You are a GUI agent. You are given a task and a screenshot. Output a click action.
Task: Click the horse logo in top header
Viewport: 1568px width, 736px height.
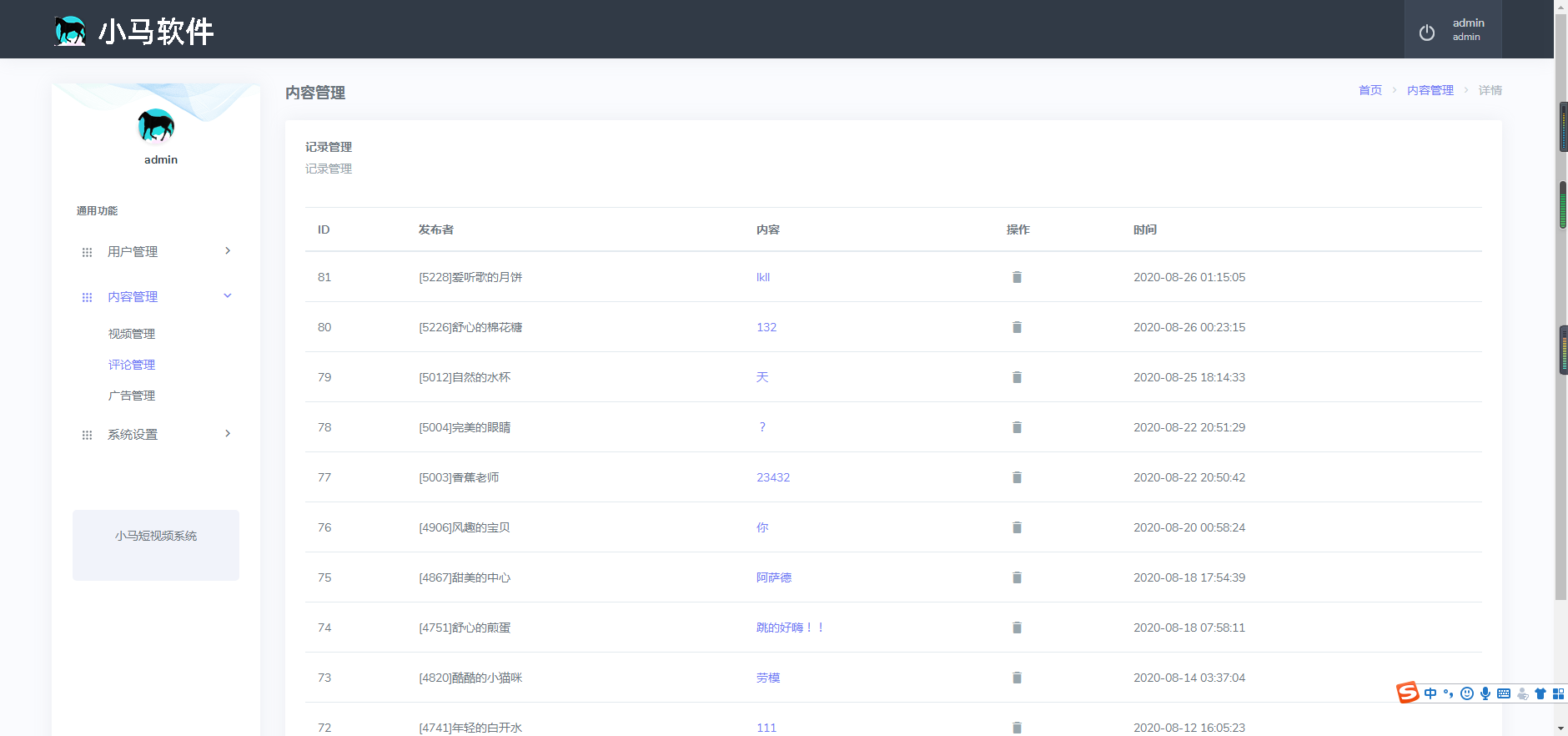[x=70, y=31]
